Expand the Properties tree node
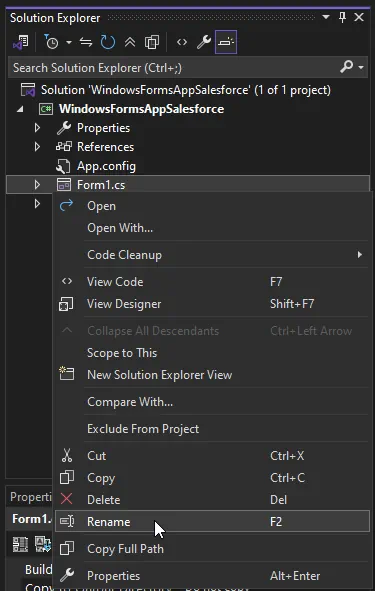375x591 pixels. (x=37, y=128)
